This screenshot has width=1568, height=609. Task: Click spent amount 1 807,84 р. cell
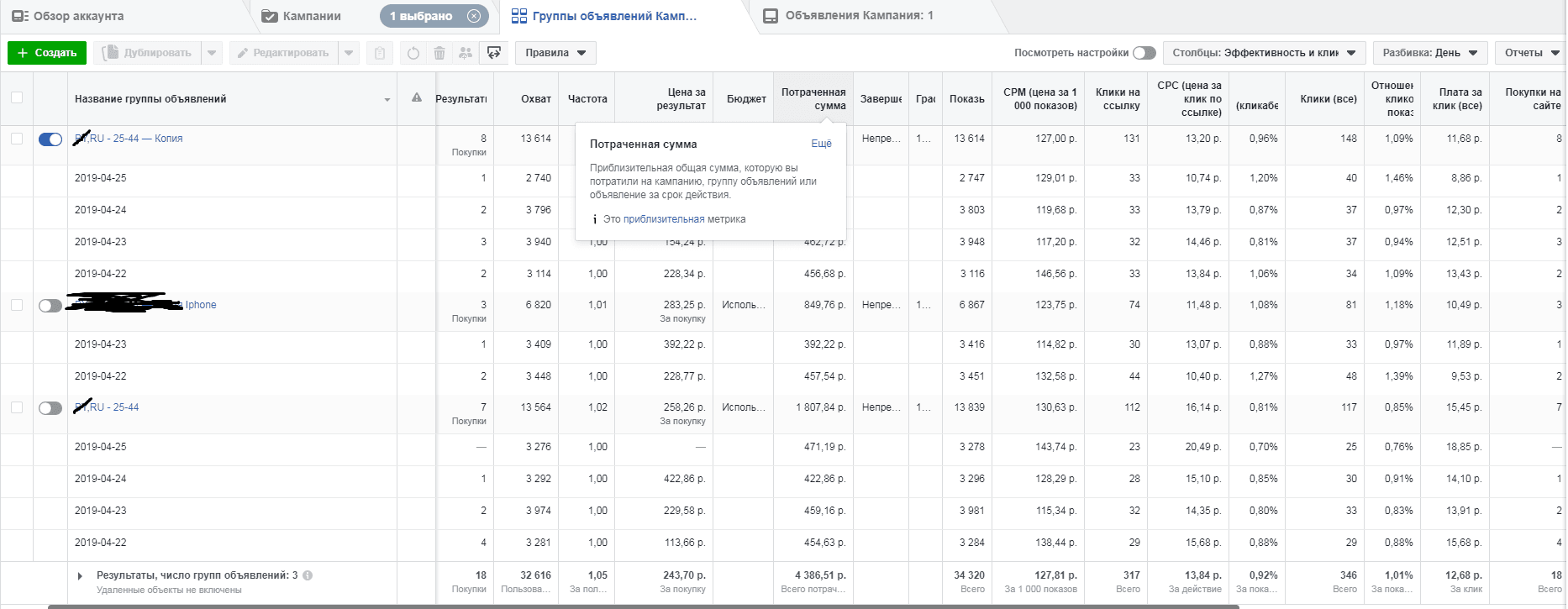click(820, 407)
